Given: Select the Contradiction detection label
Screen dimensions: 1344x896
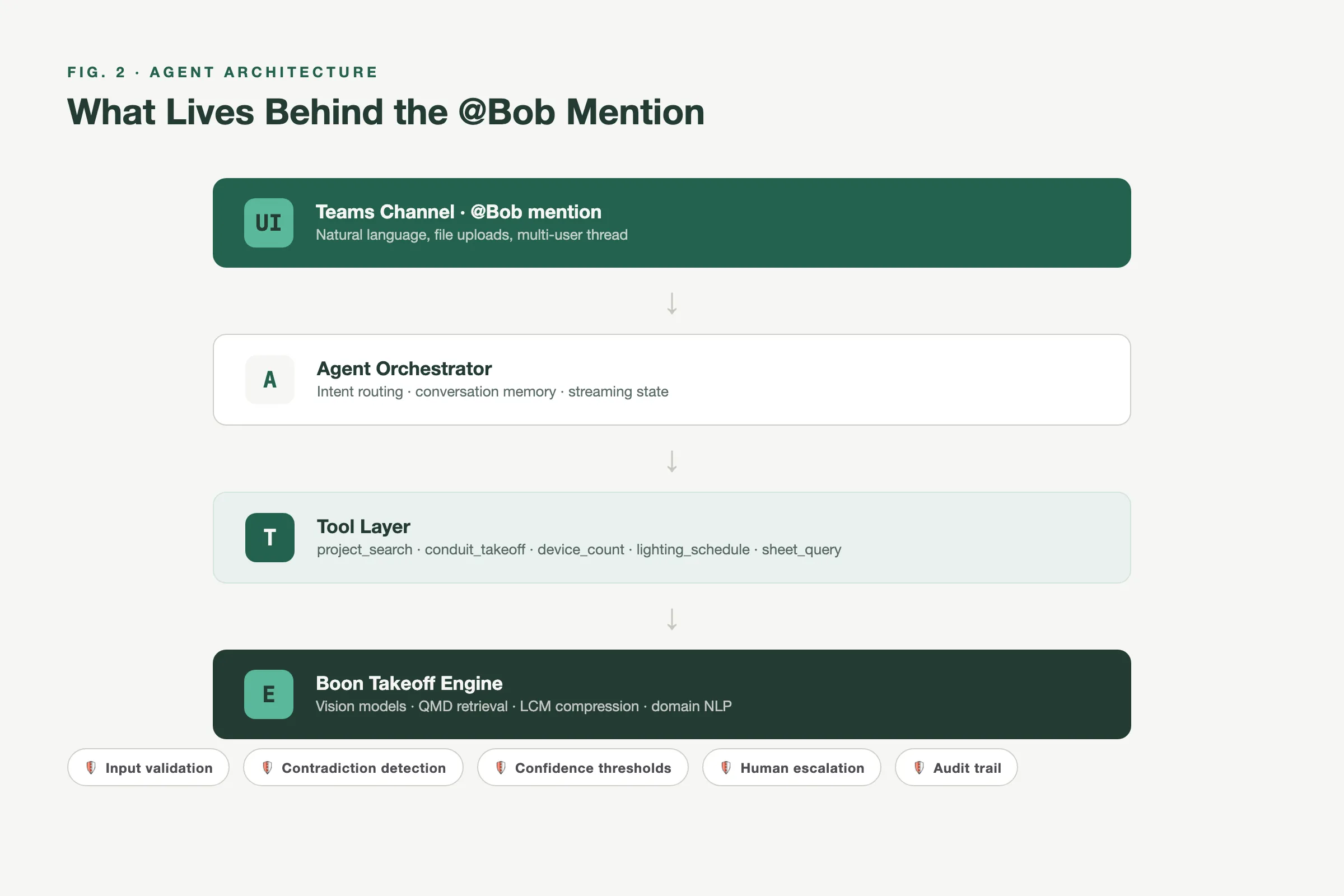Looking at the screenshot, I should click(x=363, y=768).
